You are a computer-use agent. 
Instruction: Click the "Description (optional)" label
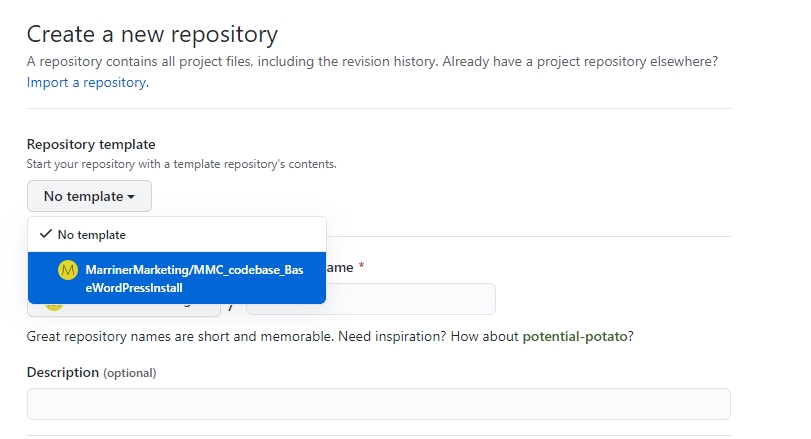[91, 372]
